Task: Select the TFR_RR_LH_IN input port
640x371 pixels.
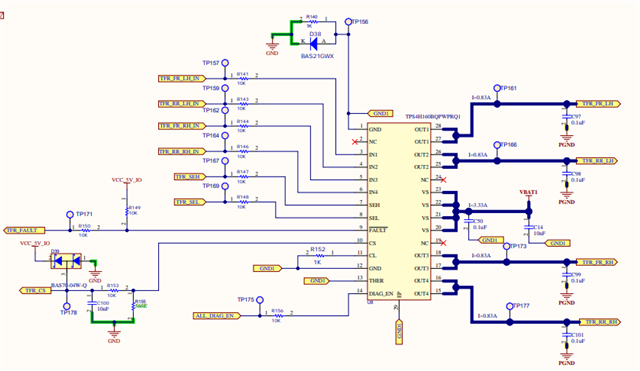Action: click(182, 104)
